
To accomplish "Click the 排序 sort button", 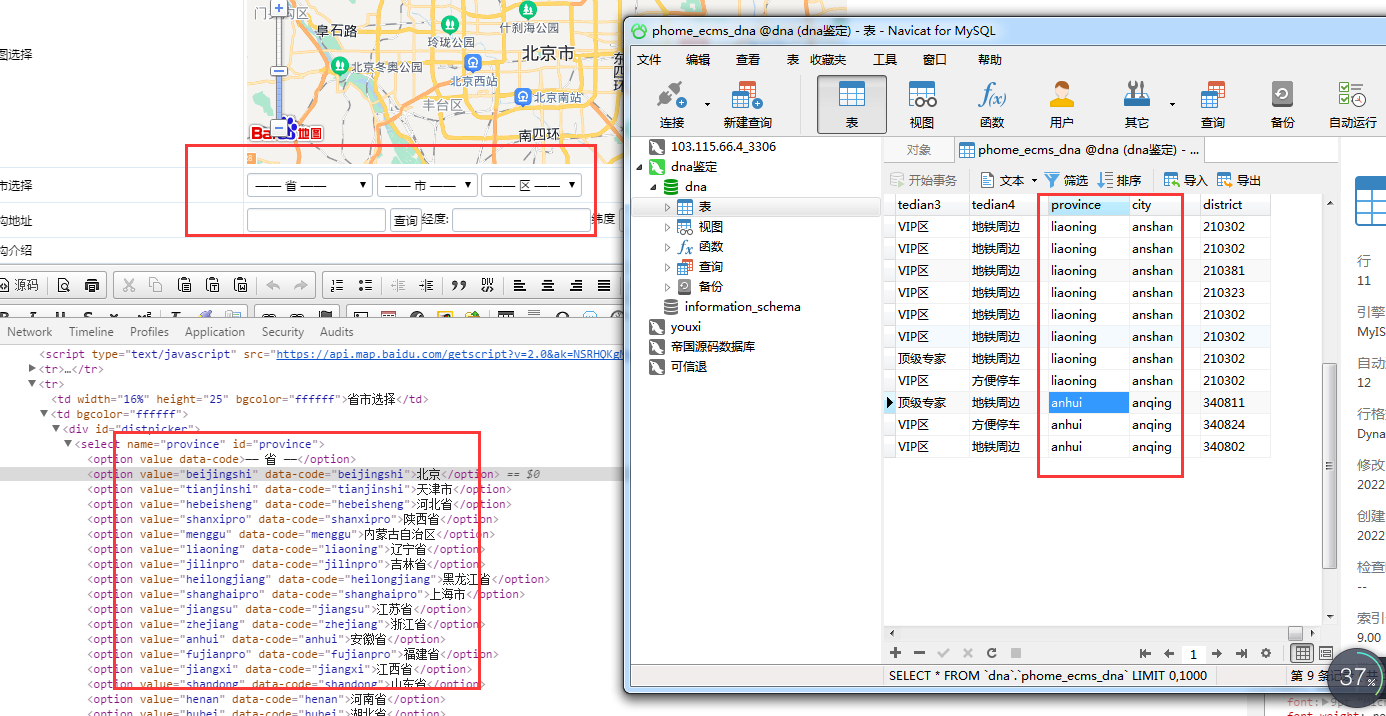I will [x=1119, y=180].
